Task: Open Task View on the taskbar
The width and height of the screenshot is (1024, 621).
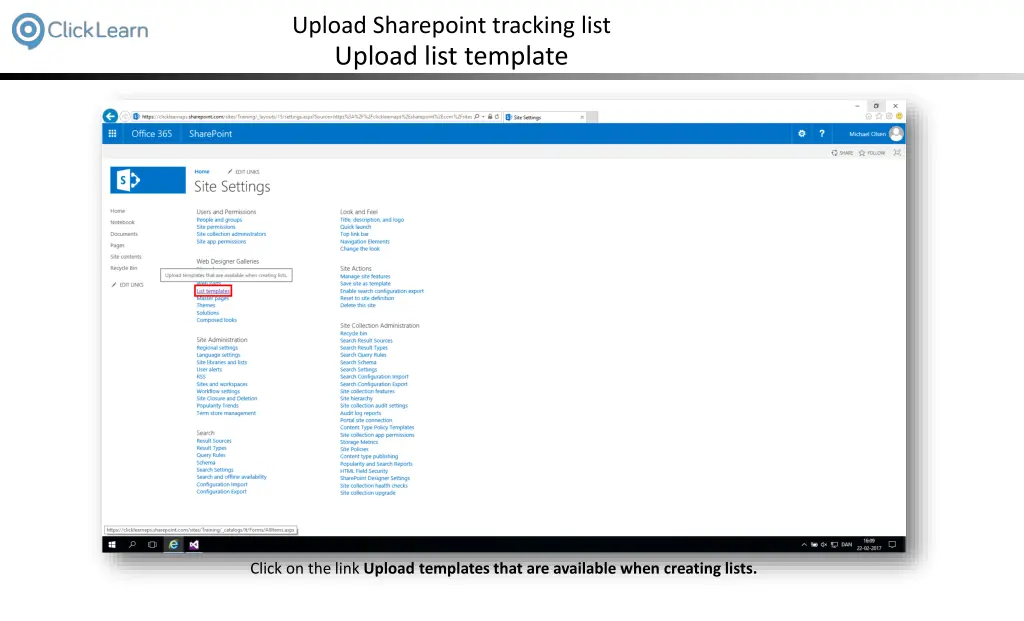Action: point(152,545)
